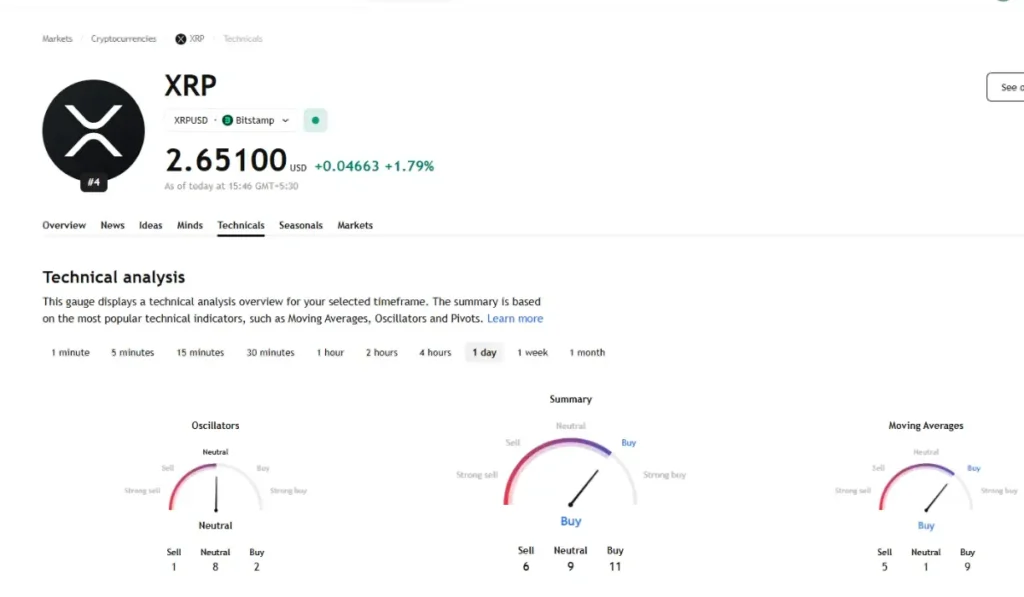
Task: Click the Bitstamp exchange logo icon
Action: coord(227,120)
